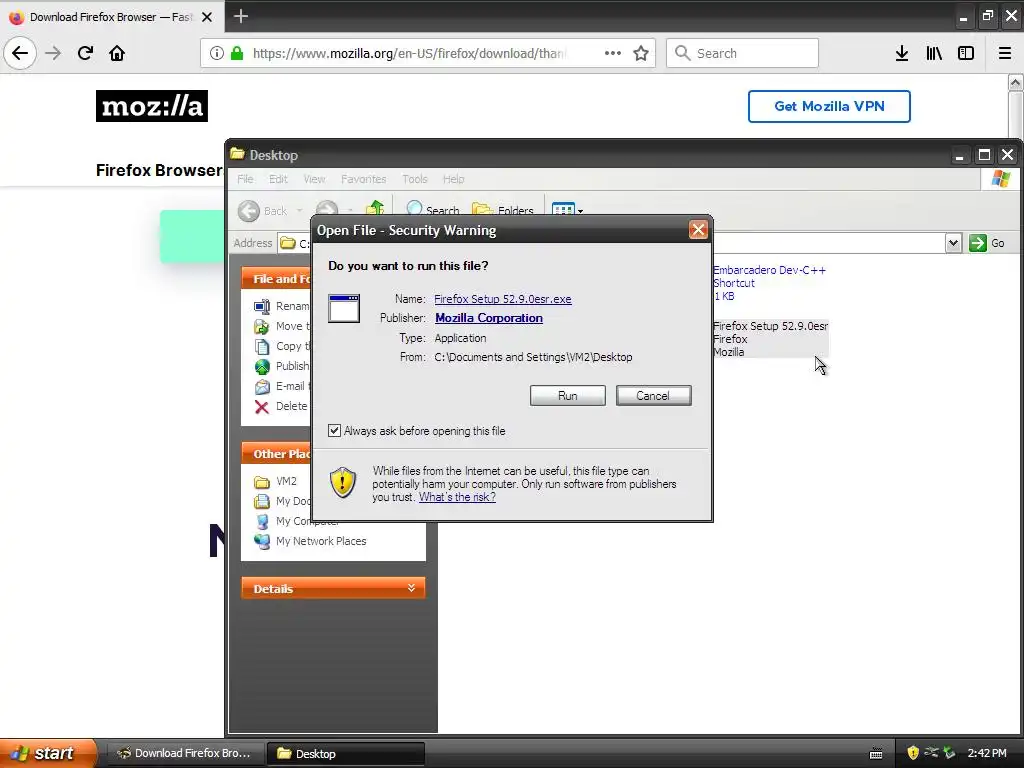Show site information icon in URL bar
This screenshot has height=768, width=1024.
(x=217, y=53)
